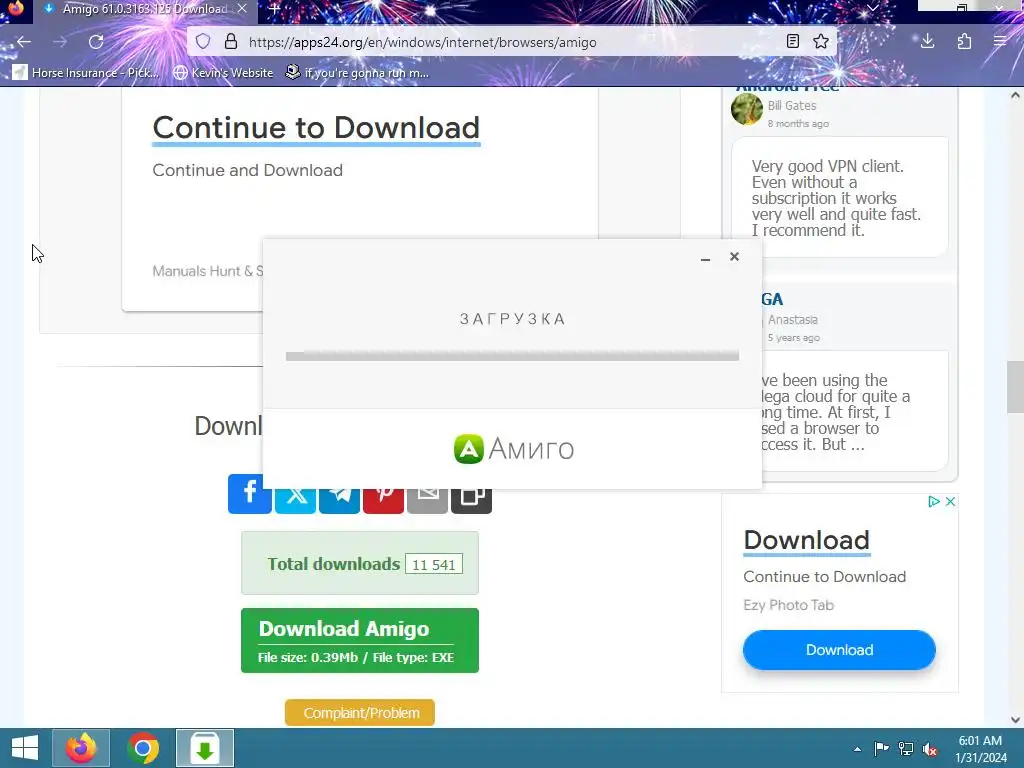Open the taskbar clock and date
1024x768 pixels.
tap(980, 749)
